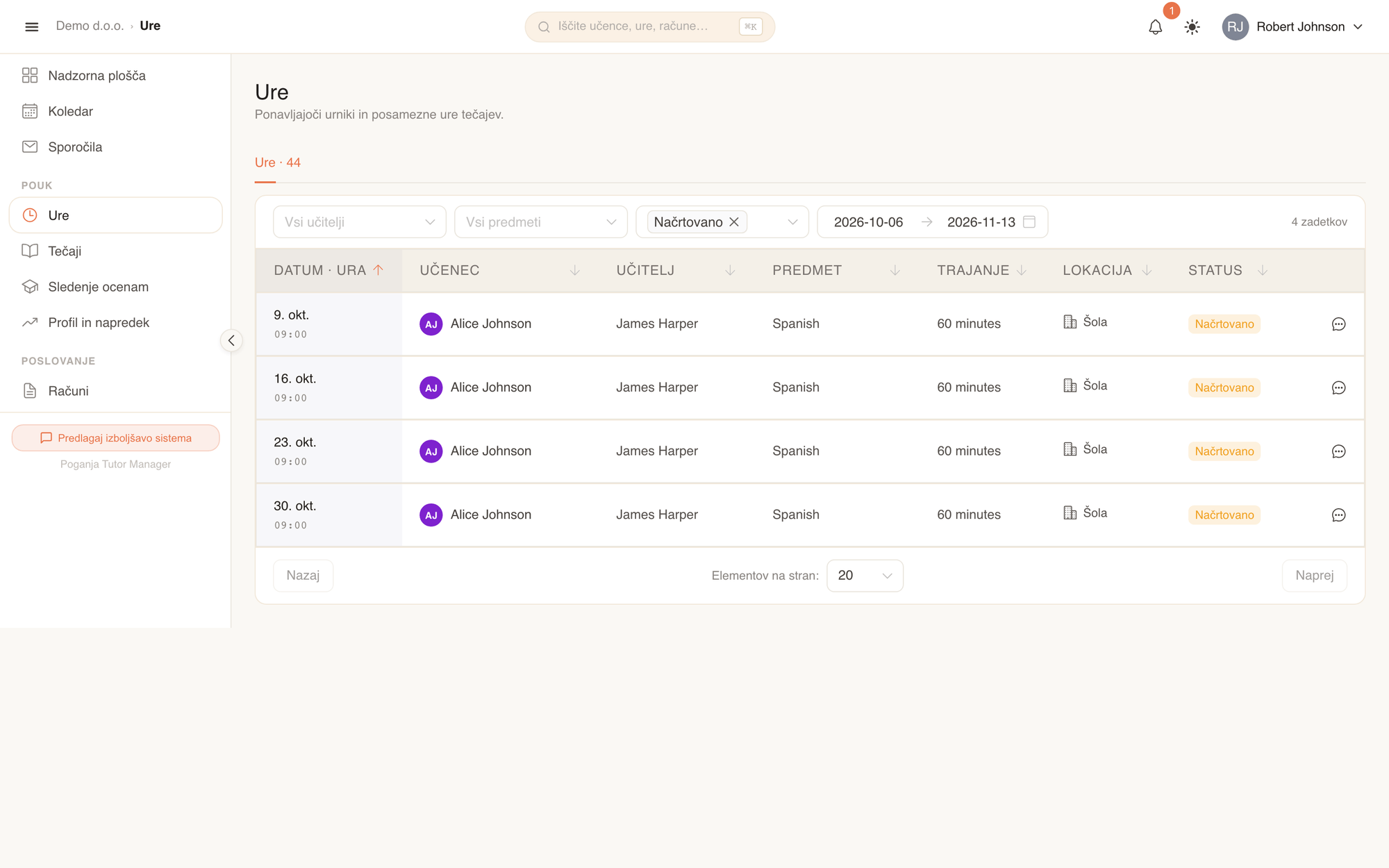Click Alice Johnson avatar in 9. okt. row
Viewport: 1389px width, 868px height.
[x=431, y=324]
